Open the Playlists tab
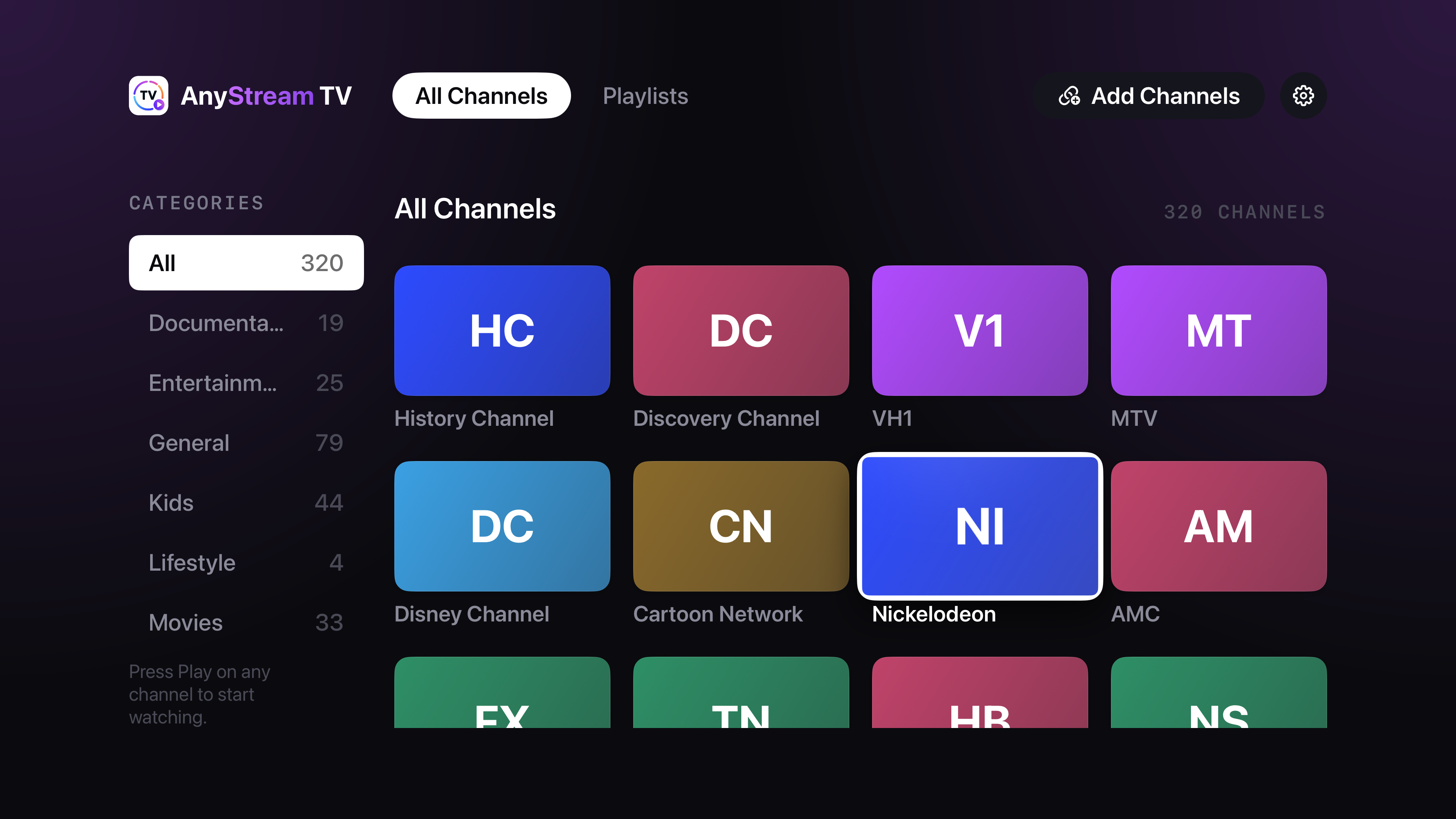 [x=645, y=96]
